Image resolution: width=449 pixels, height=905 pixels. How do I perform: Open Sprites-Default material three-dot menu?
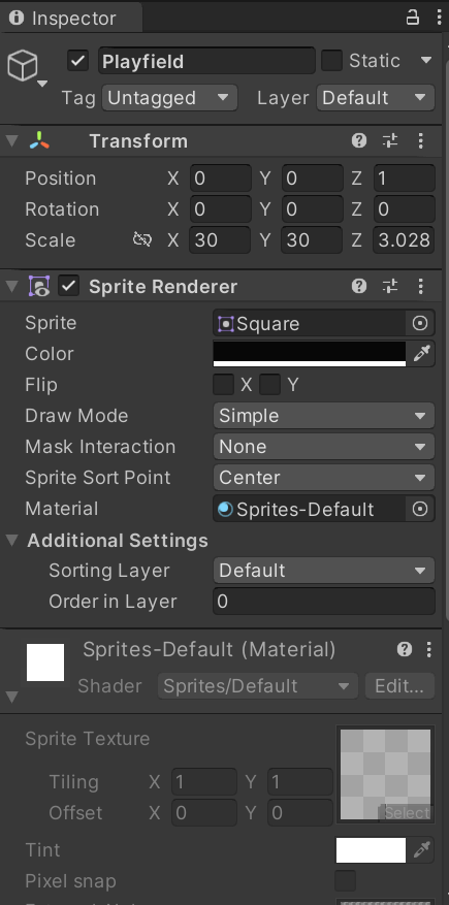coord(429,650)
